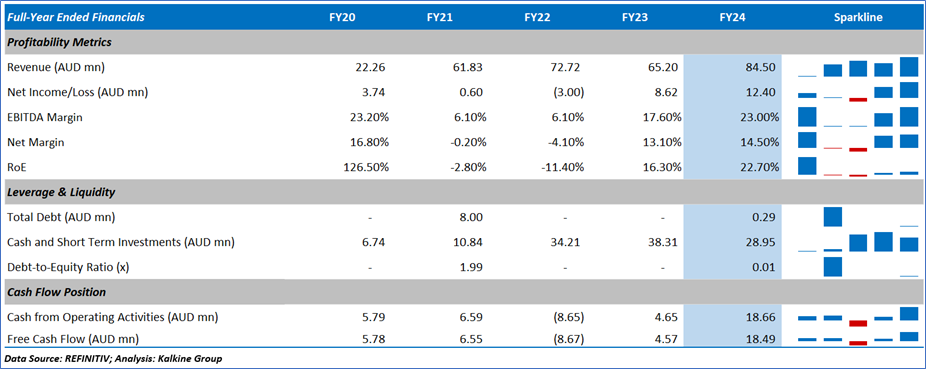Select the Cash from Operating Activities sparkline
This screenshot has width=926, height=369.
[857, 317]
